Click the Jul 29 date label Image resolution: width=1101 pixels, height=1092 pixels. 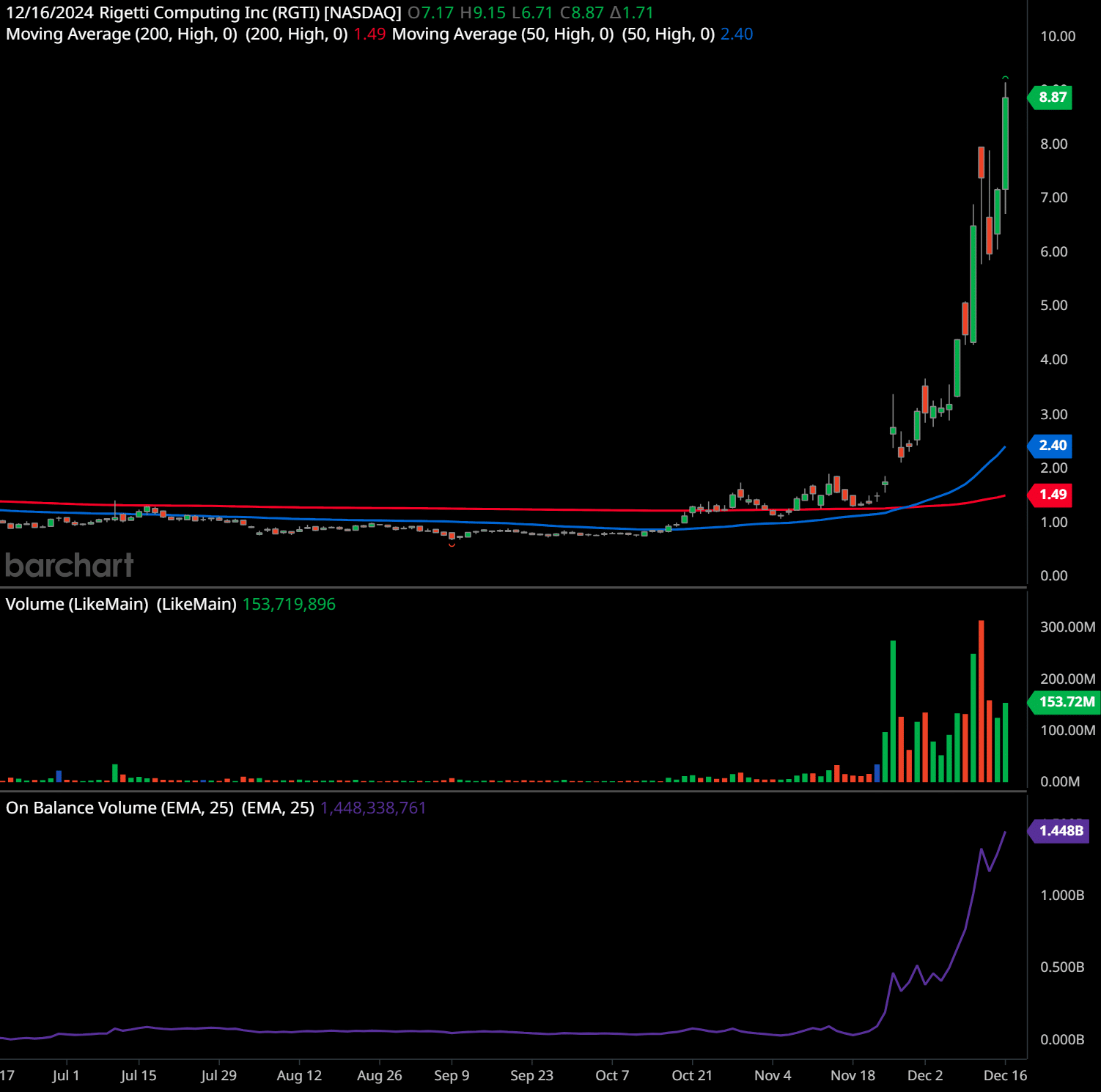[x=218, y=1075]
